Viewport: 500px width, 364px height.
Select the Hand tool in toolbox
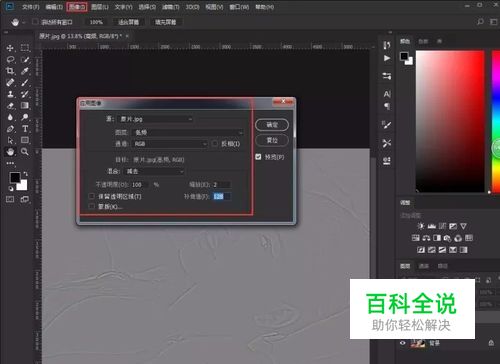[10, 152]
